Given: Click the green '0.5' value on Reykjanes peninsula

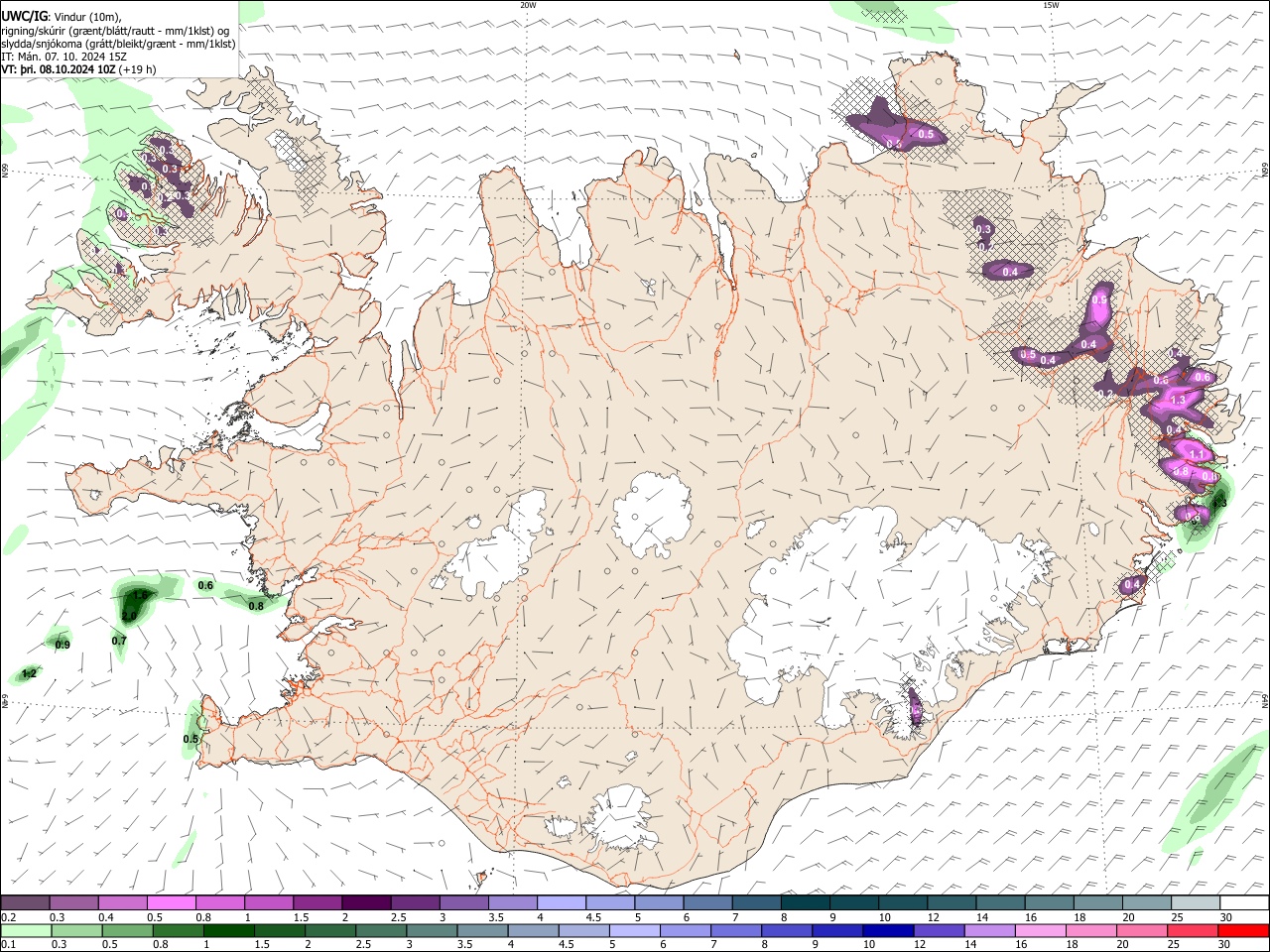Looking at the screenshot, I should 191,739.
